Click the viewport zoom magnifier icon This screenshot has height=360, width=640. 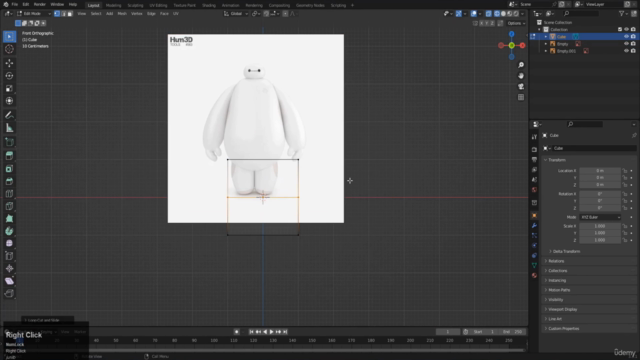521,65
